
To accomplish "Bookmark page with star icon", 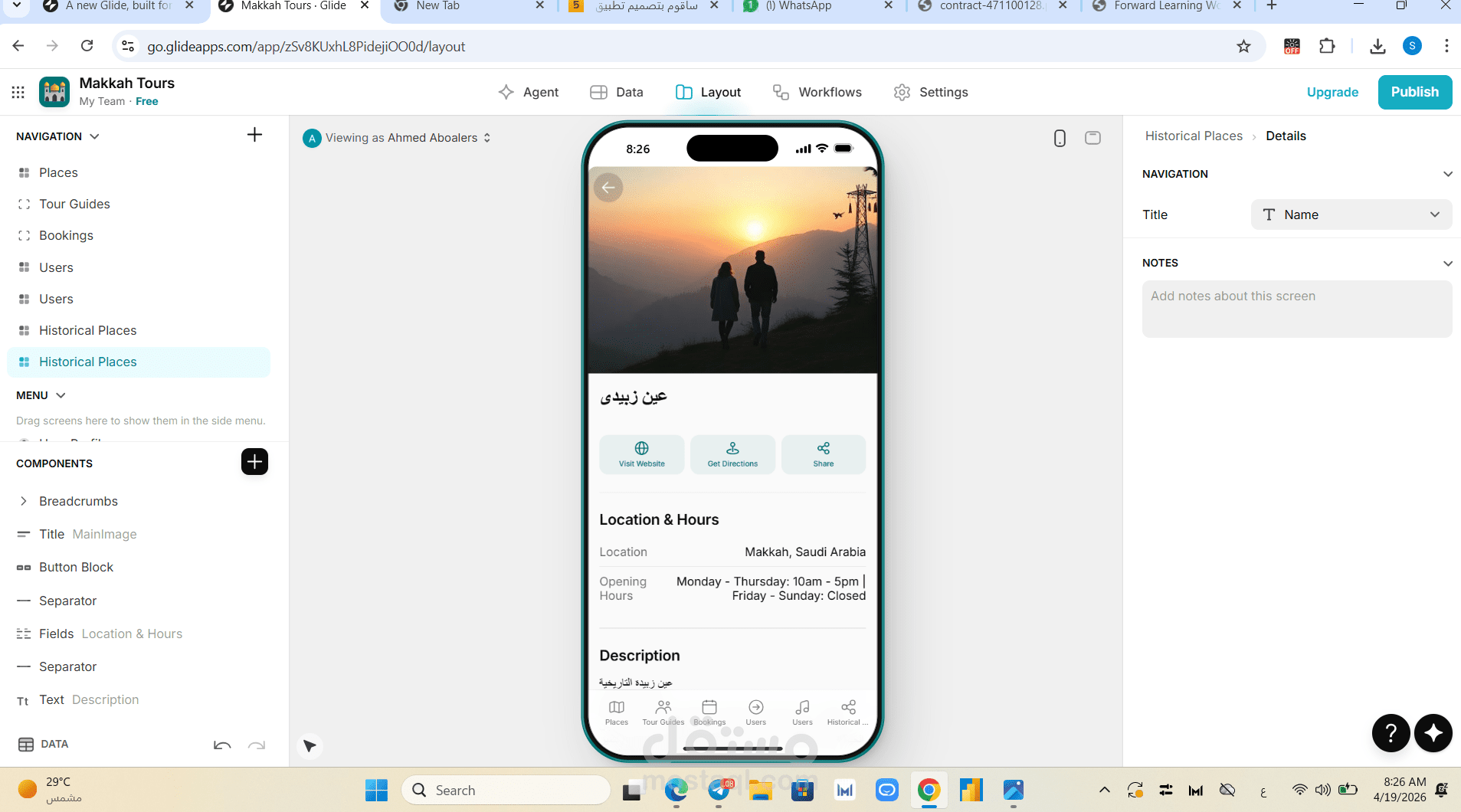I will coord(1243,46).
